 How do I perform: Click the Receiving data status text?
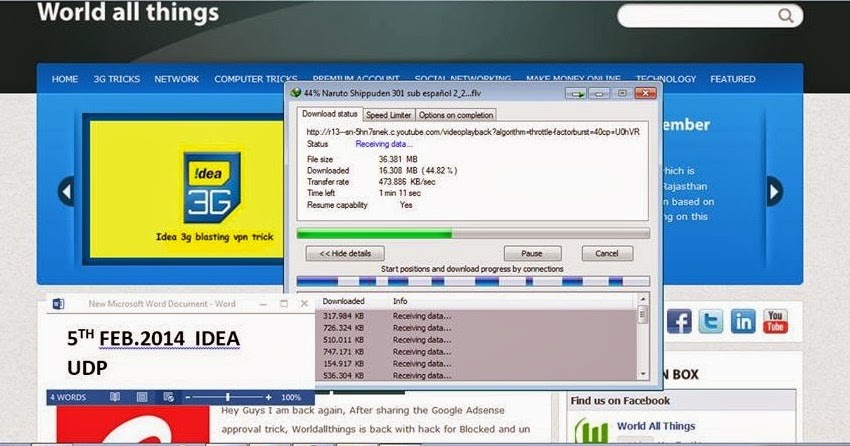tap(384, 144)
